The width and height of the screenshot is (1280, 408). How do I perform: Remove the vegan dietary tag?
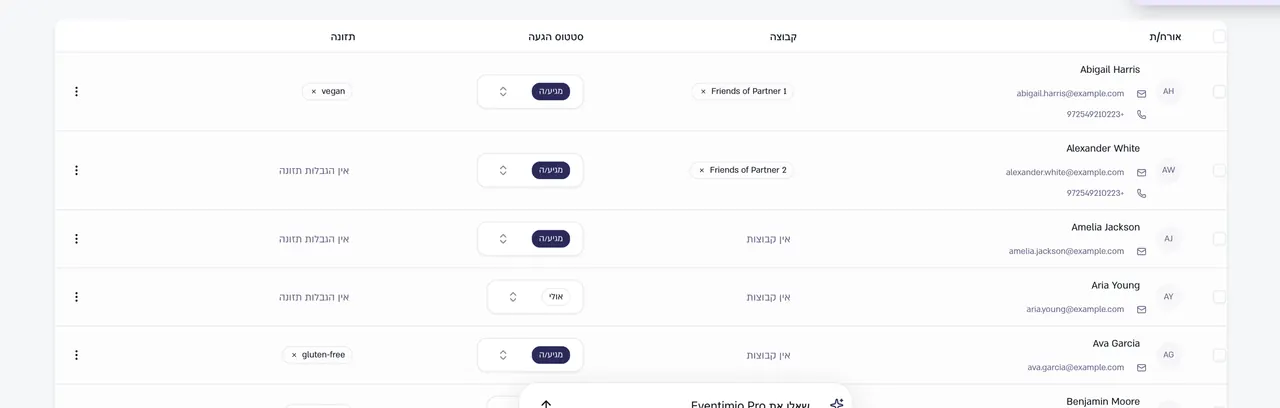click(313, 91)
